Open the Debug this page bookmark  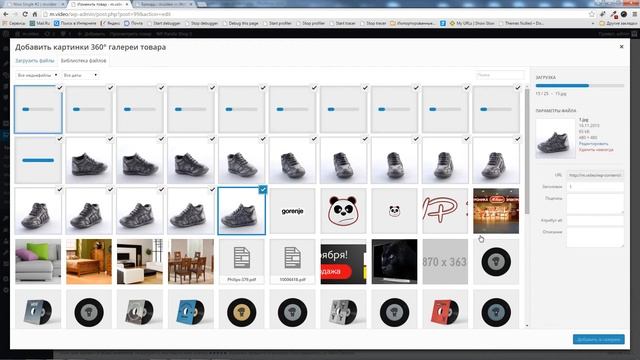pos(240,23)
